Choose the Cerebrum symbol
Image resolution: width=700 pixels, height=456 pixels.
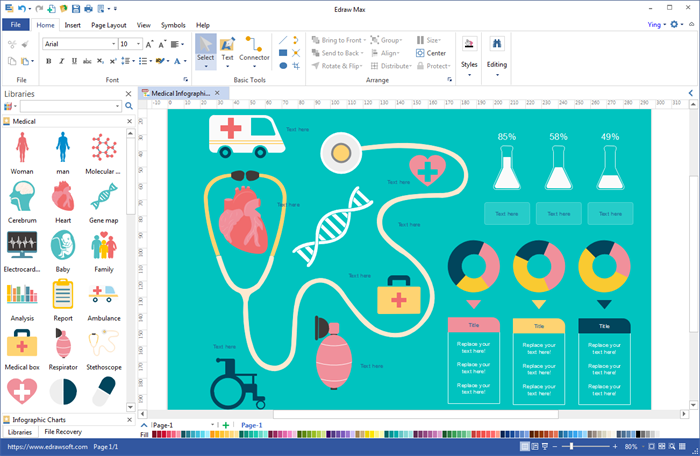22,196
